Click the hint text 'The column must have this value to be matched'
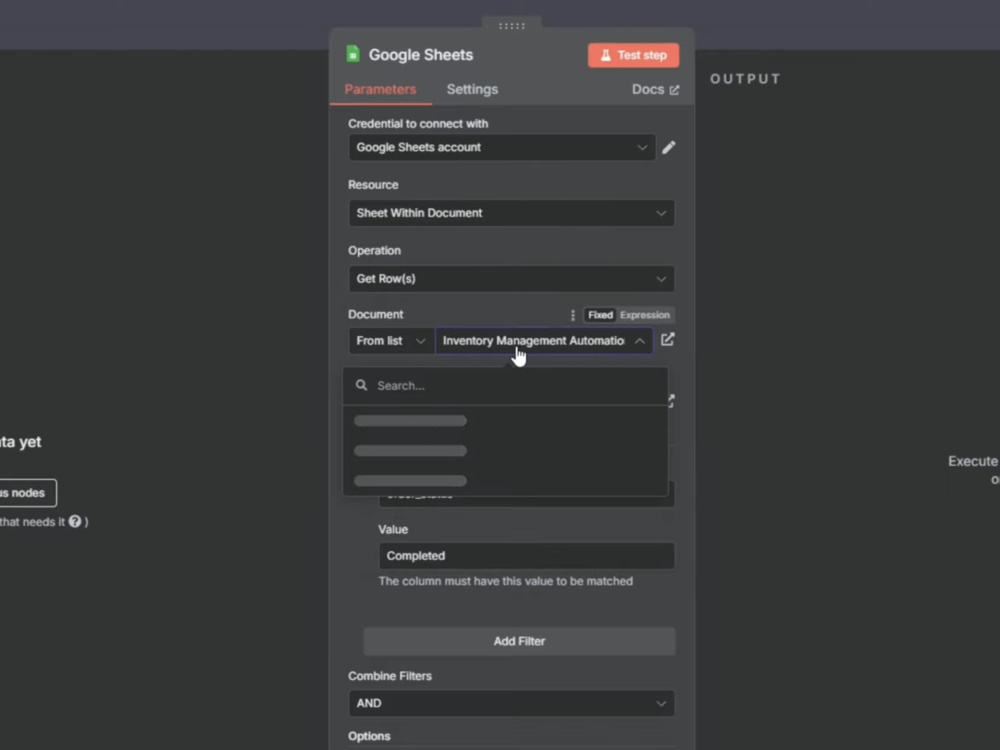 (x=506, y=582)
